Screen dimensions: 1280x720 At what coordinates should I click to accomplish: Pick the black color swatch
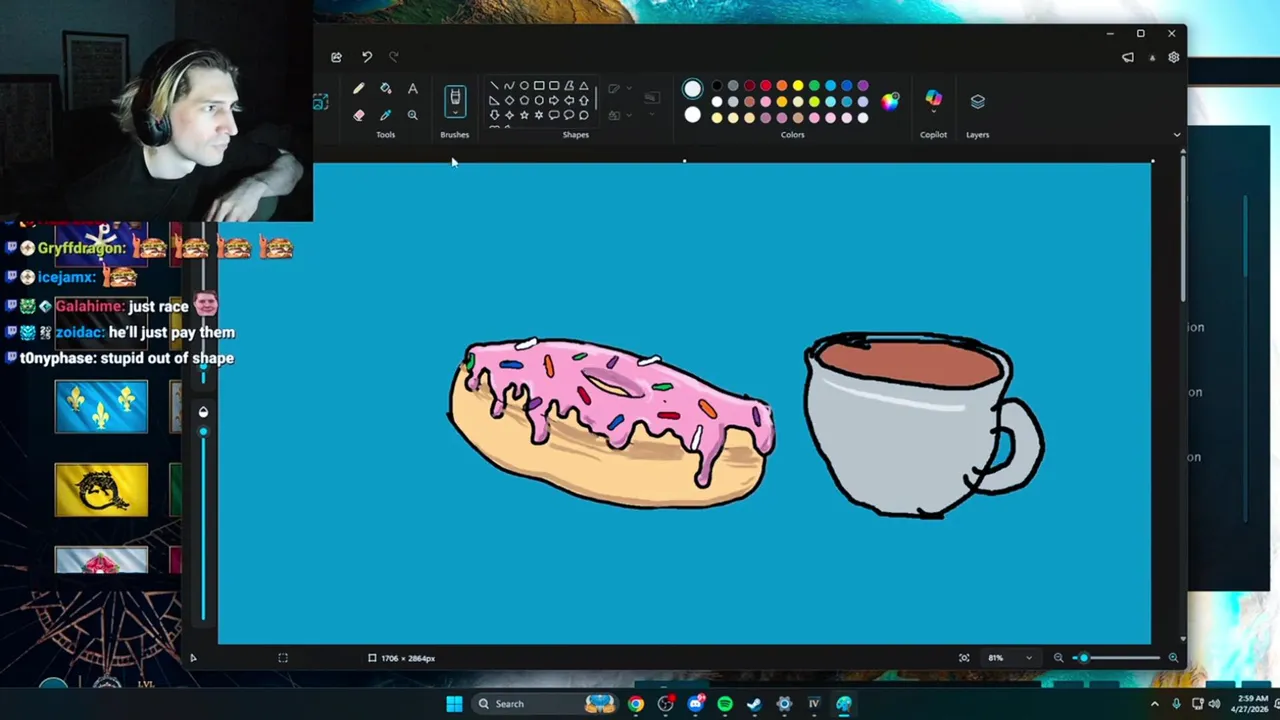[x=717, y=85]
